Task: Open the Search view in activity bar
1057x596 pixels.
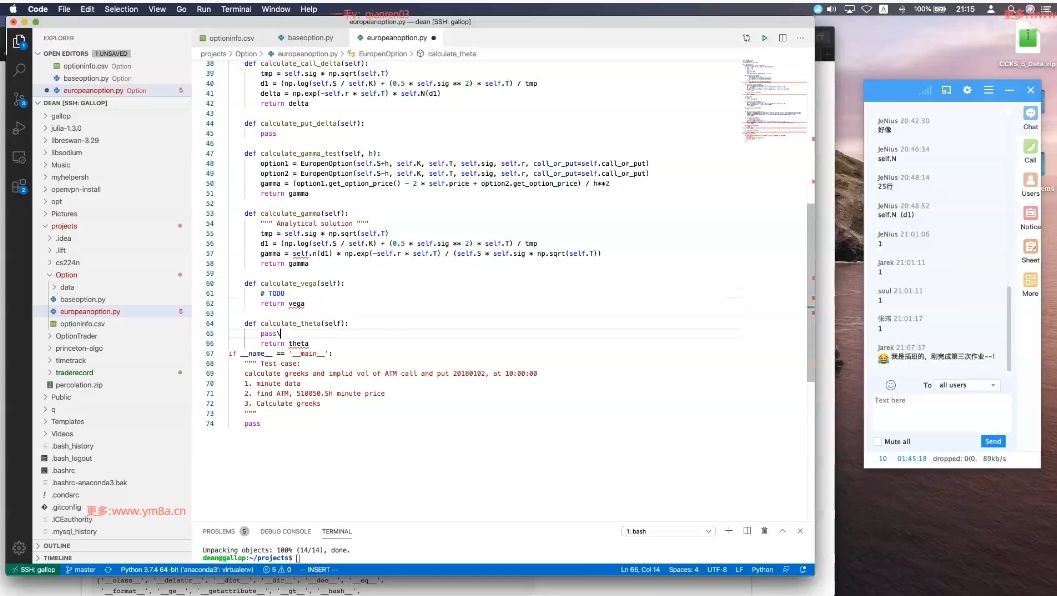Action: [20, 69]
